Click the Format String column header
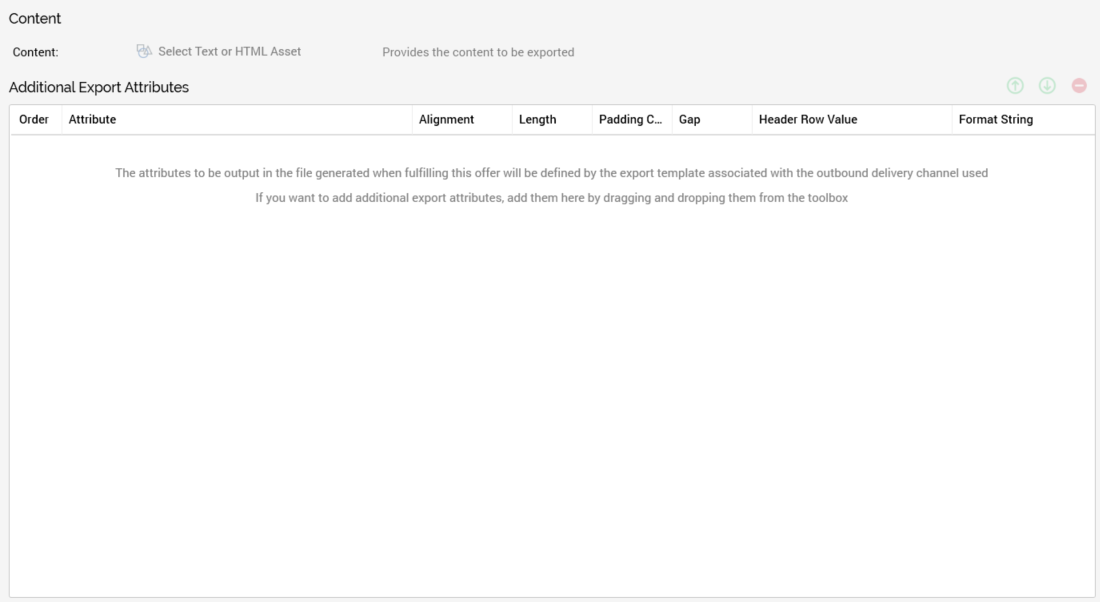Image resolution: width=1100 pixels, height=602 pixels. (x=995, y=119)
